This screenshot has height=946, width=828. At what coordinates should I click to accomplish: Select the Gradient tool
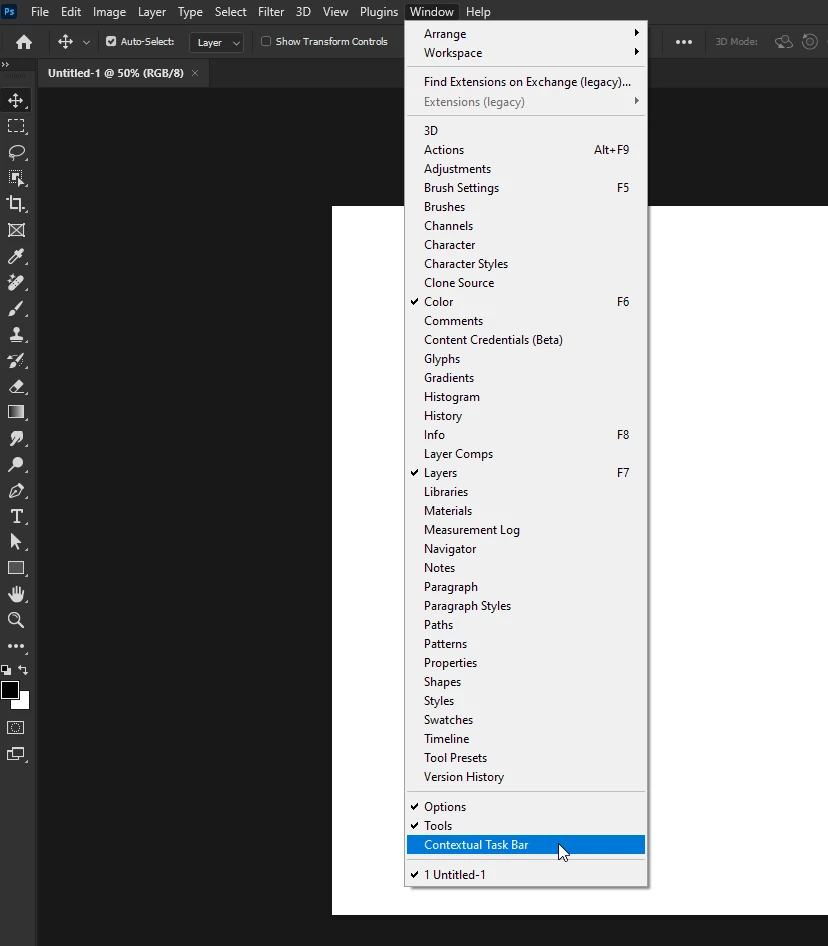pos(16,412)
